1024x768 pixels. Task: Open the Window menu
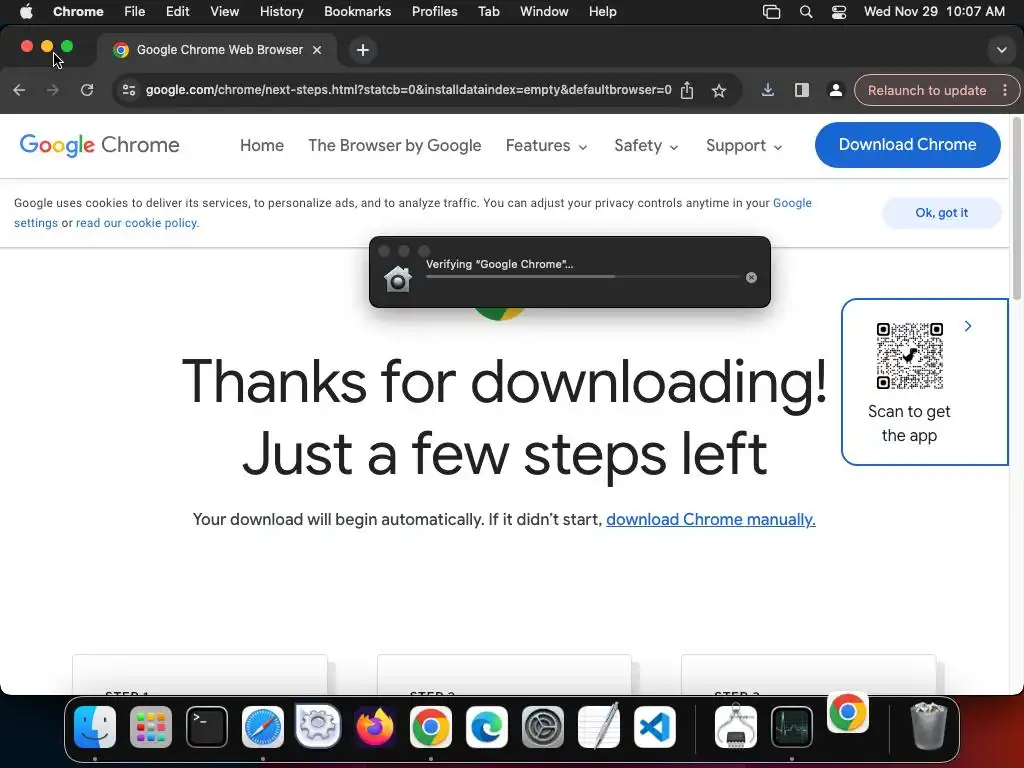click(544, 12)
